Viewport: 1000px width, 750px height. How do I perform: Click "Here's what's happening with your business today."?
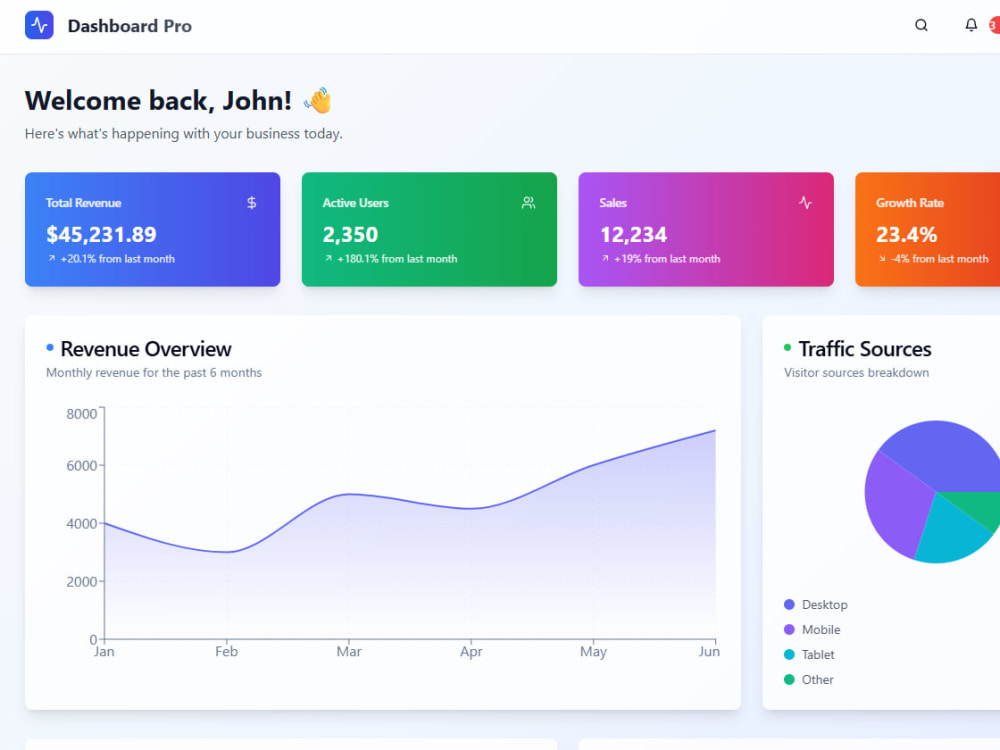184,133
